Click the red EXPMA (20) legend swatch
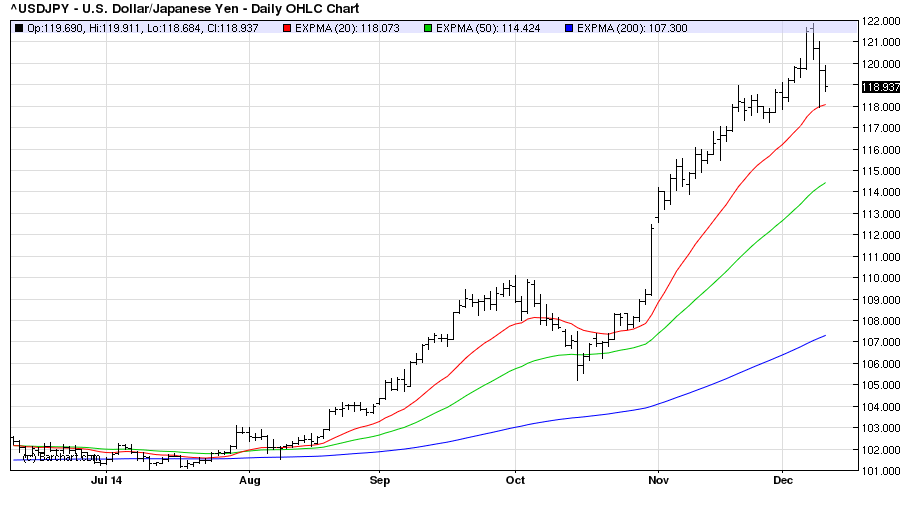Screen dimensions: 900x511 pos(287,27)
